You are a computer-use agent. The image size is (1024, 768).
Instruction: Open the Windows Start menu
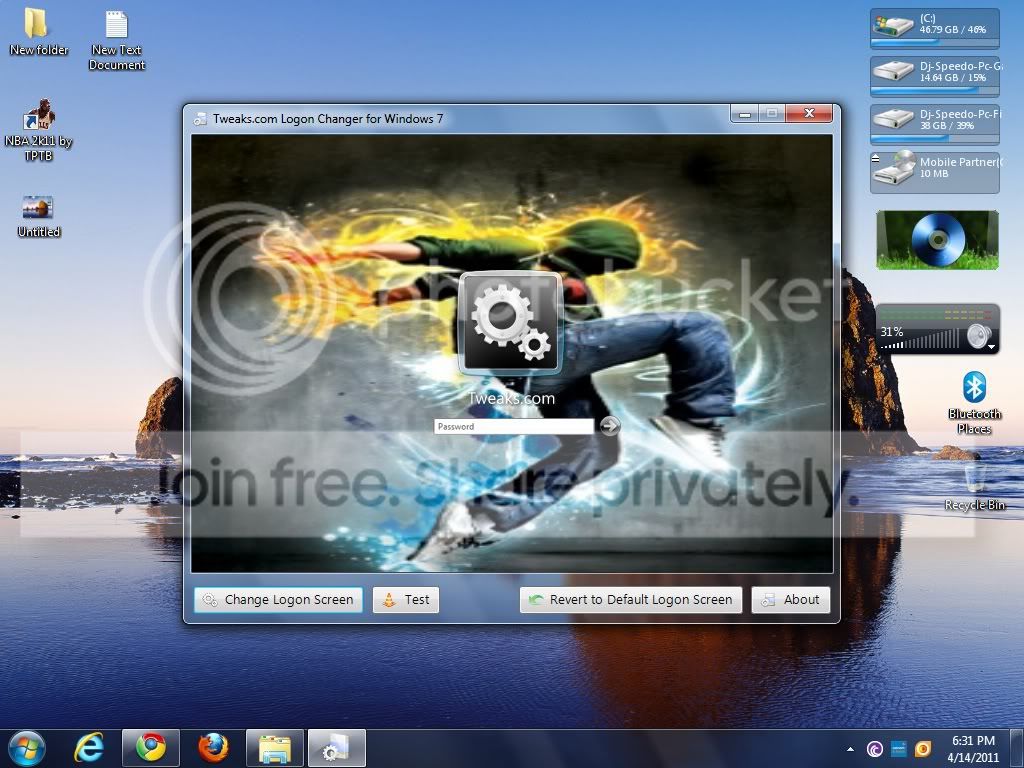(x=26, y=748)
